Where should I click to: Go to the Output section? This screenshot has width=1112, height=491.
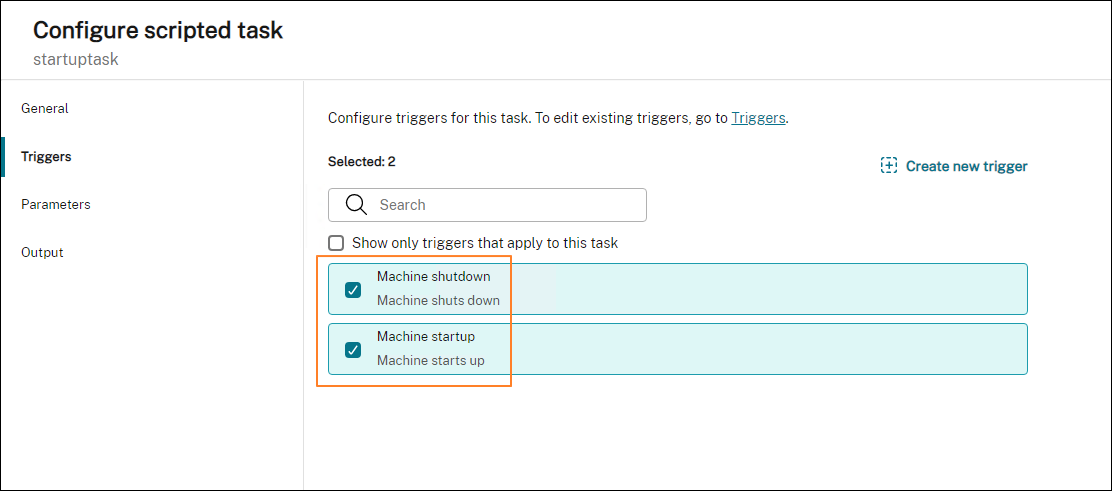(x=42, y=252)
